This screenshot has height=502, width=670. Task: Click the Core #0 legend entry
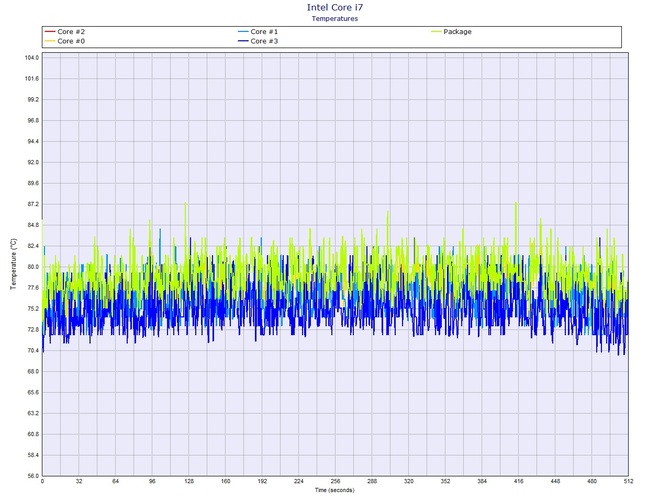(x=65, y=41)
